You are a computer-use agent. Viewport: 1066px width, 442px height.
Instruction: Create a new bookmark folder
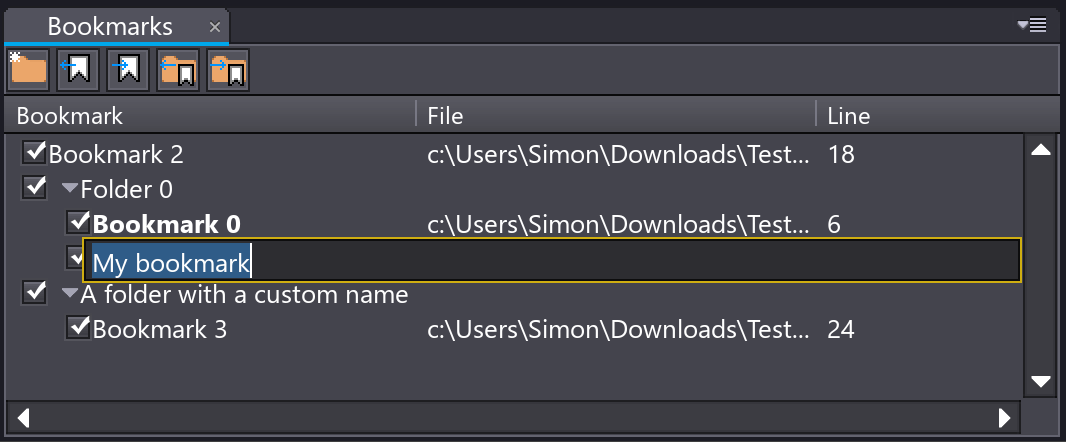click(x=28, y=70)
